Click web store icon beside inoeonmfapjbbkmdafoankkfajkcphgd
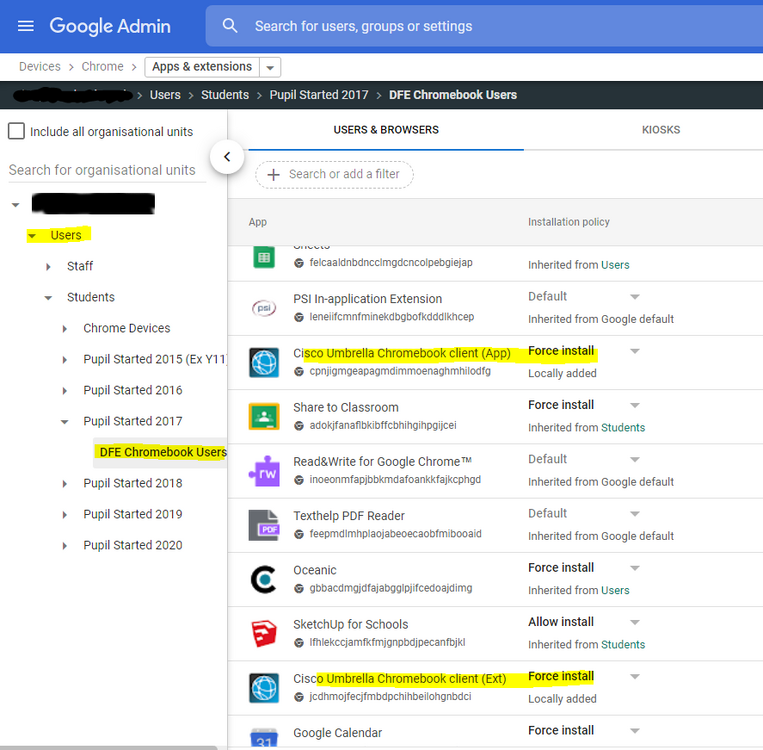The image size is (763, 750). [299, 480]
